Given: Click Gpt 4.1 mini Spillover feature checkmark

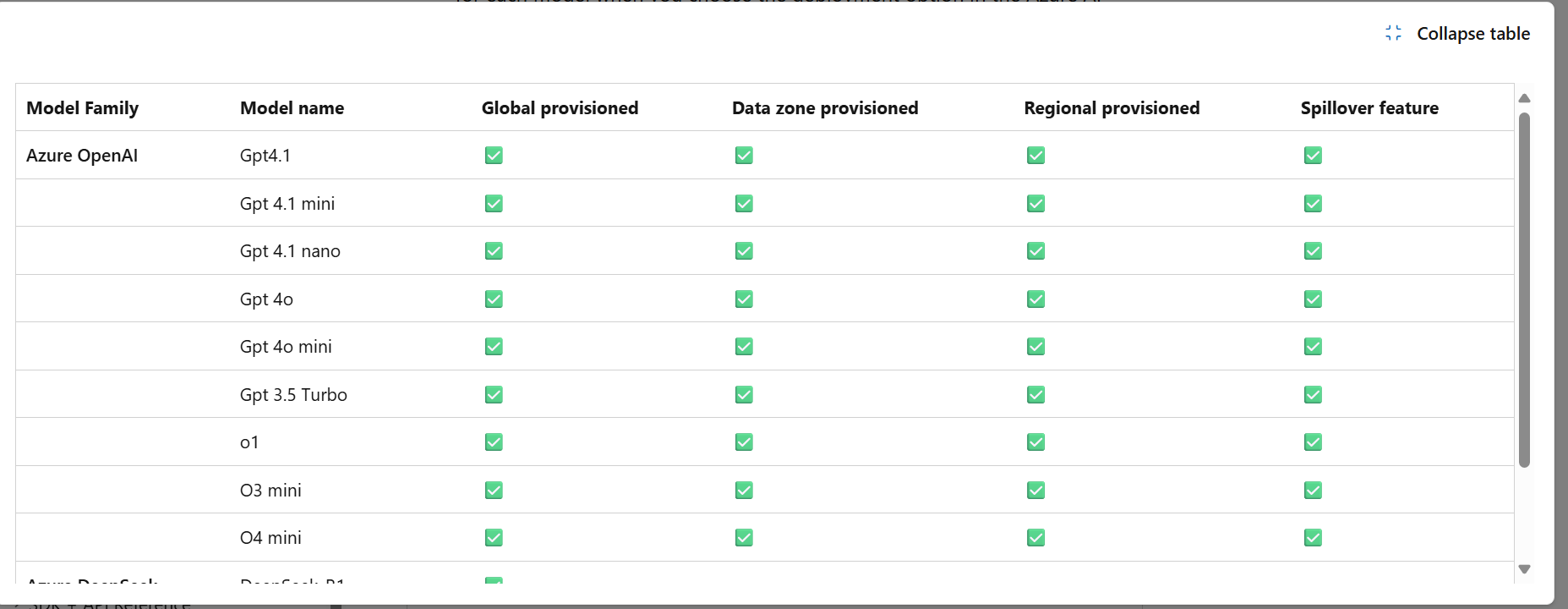Looking at the screenshot, I should pos(1313,204).
